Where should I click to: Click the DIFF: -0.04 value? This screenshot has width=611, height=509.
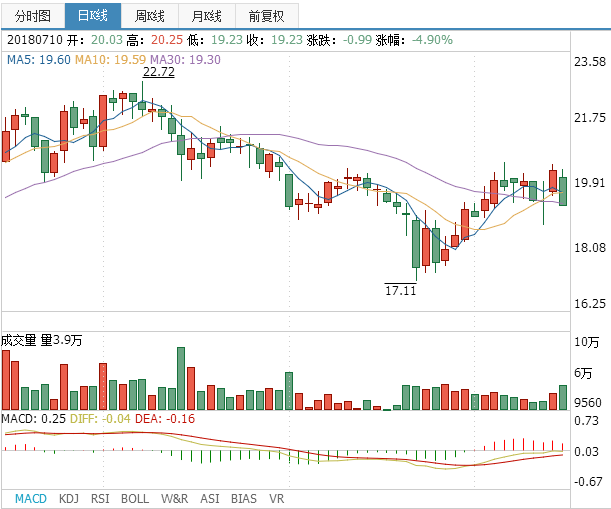[100, 419]
